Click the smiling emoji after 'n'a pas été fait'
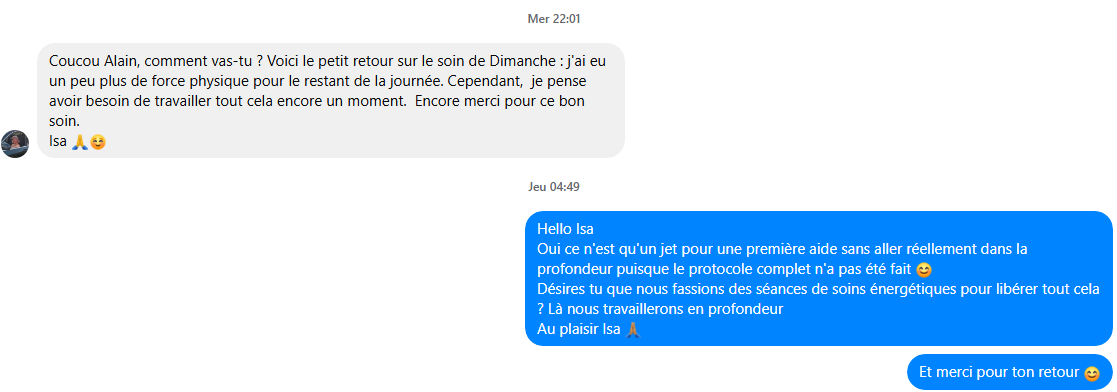 tap(924, 270)
